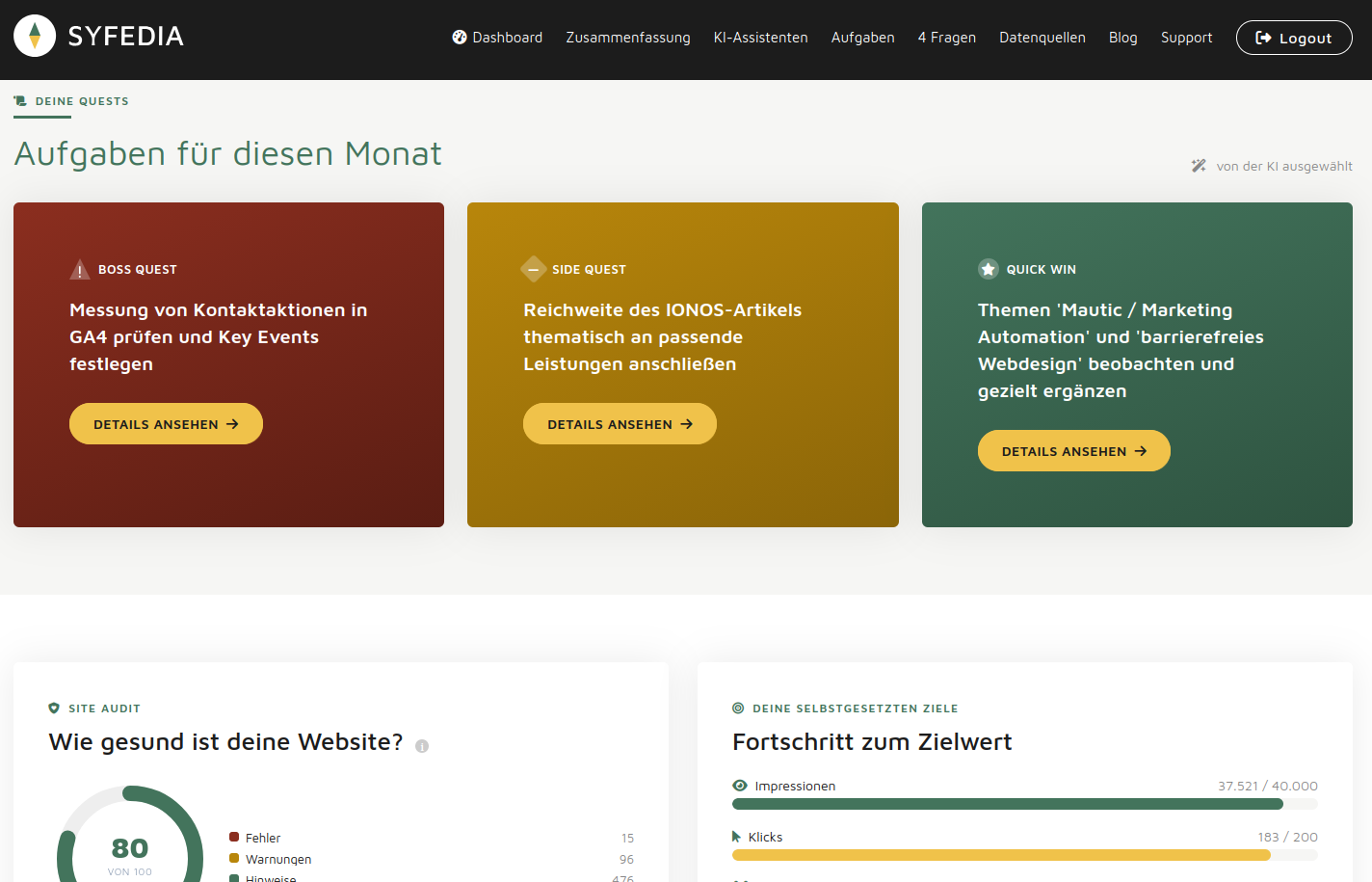The height and width of the screenshot is (882, 1372).
Task: Open the Zusammenfassung page
Action: (x=628, y=38)
